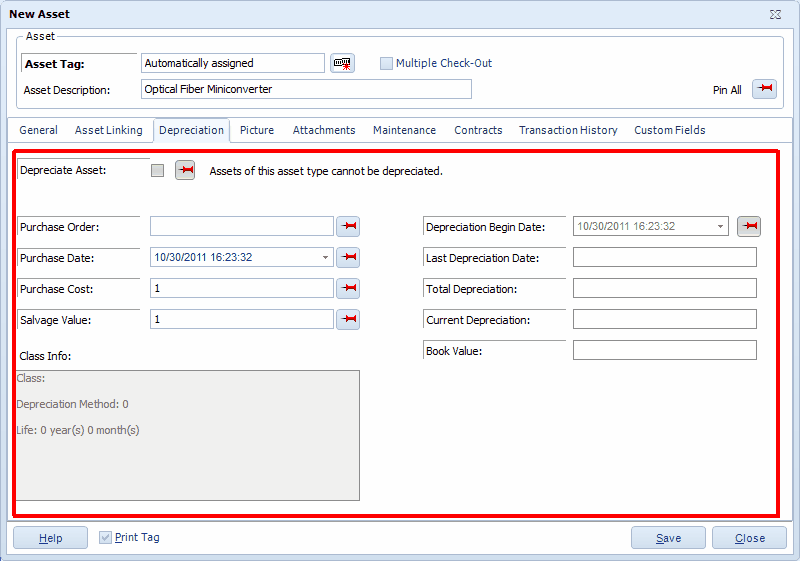800x561 pixels.
Task: View the Transaction History tab
Action: (568, 130)
